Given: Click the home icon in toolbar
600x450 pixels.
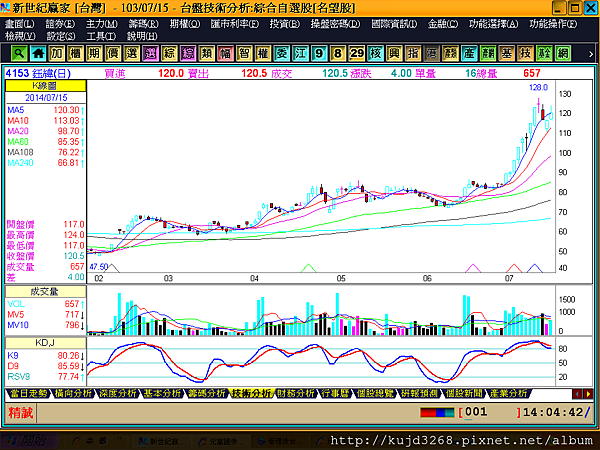Looking at the screenshot, I should [x=38, y=53].
